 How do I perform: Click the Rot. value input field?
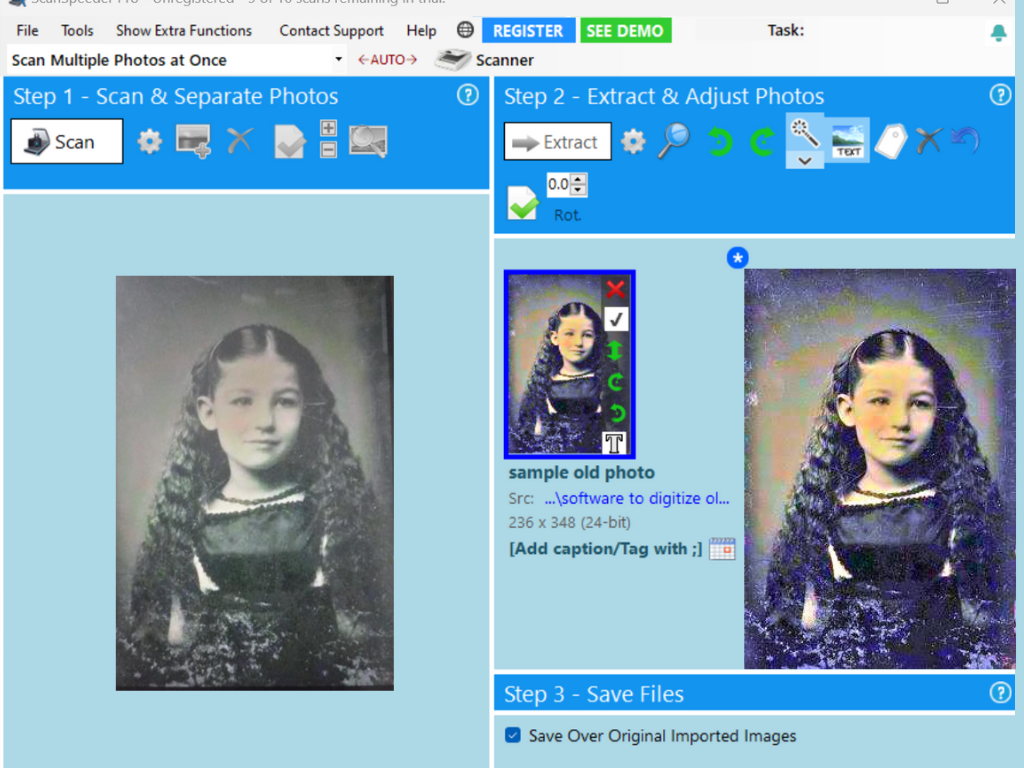(x=558, y=185)
